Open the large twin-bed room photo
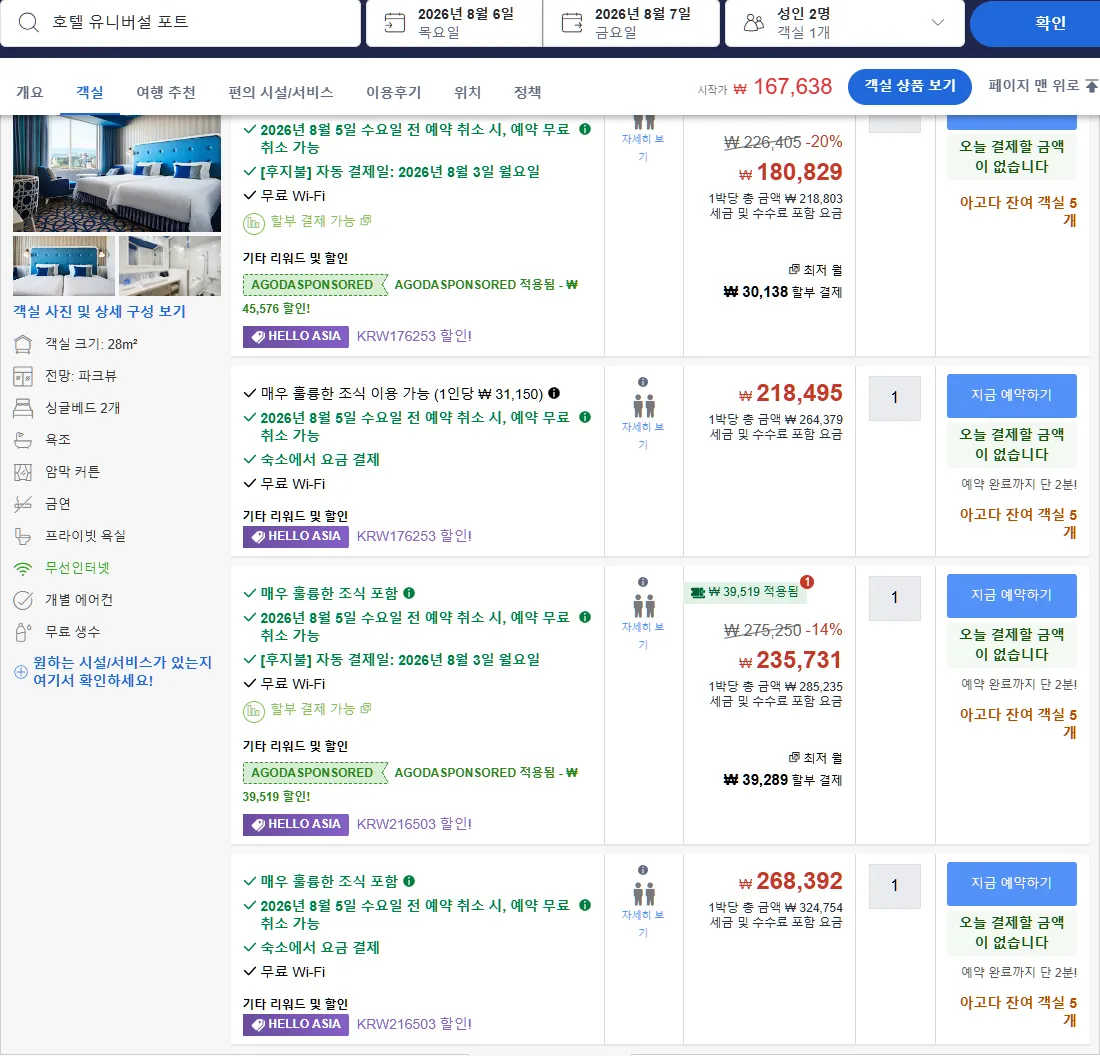Viewport: 1100px width, 1056px height. [116, 173]
